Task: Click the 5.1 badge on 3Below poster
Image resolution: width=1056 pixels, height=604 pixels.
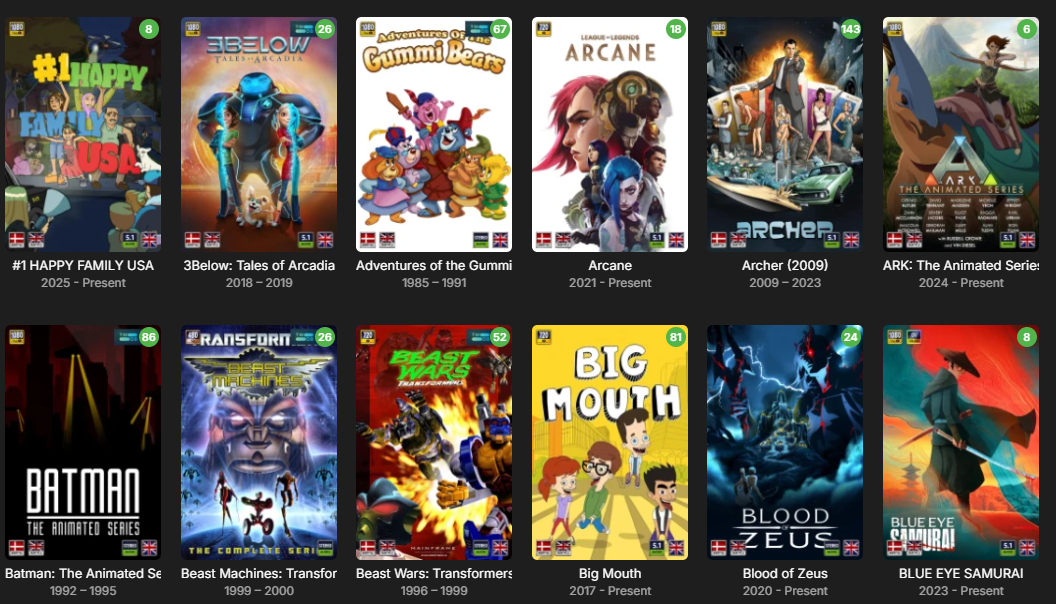Action: click(x=306, y=239)
